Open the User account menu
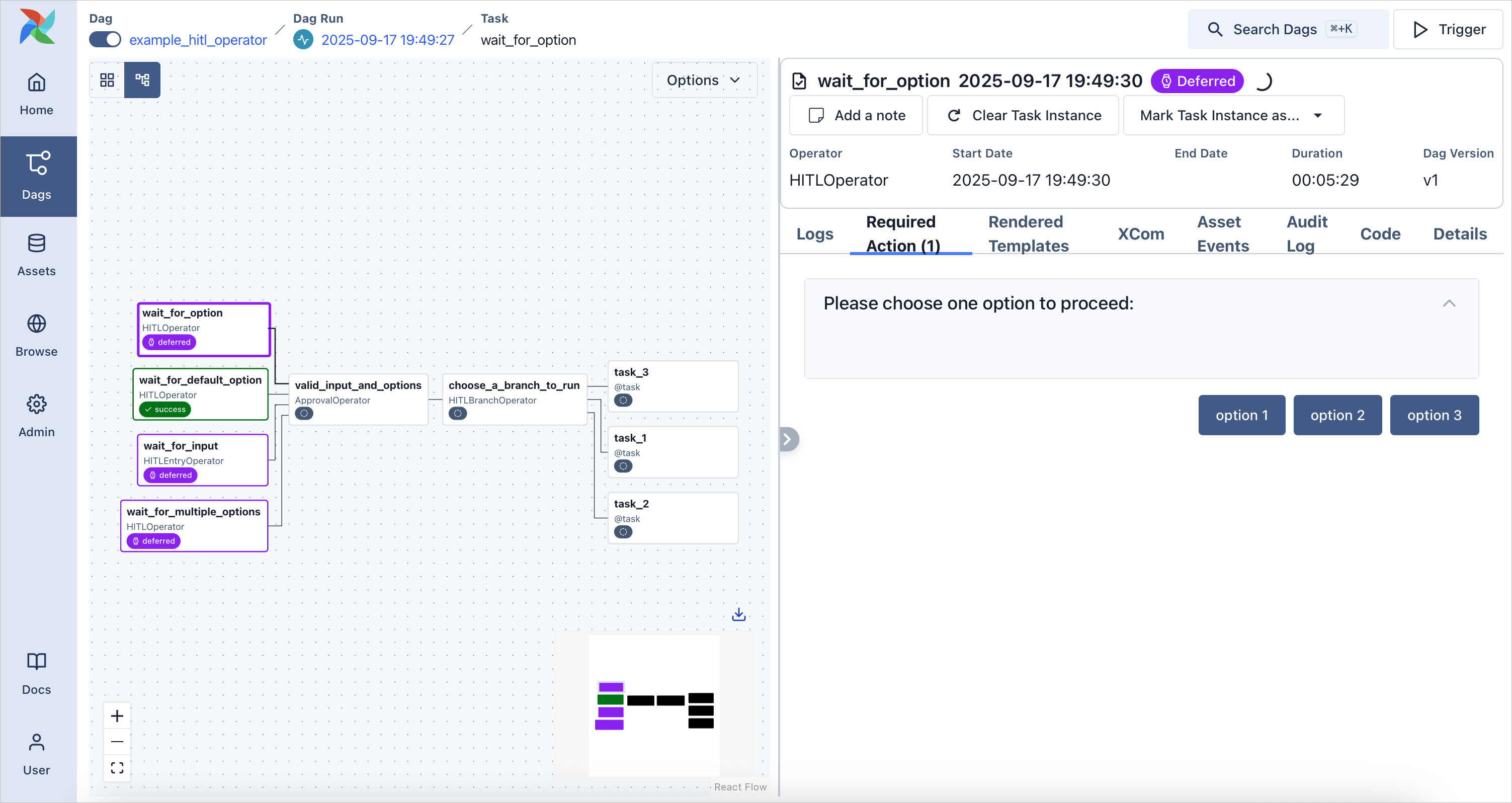Screen dimensions: 1512x803 tap(36, 754)
